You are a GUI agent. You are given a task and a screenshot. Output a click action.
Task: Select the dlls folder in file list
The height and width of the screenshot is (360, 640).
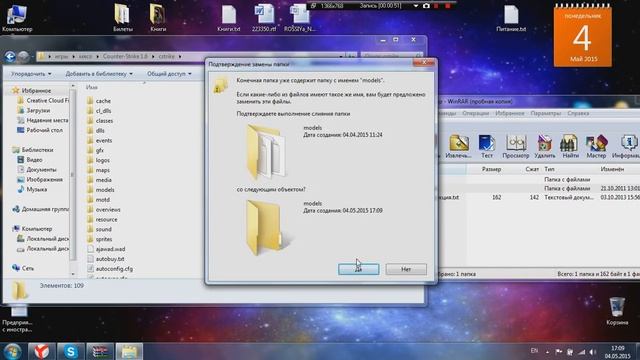point(96,130)
